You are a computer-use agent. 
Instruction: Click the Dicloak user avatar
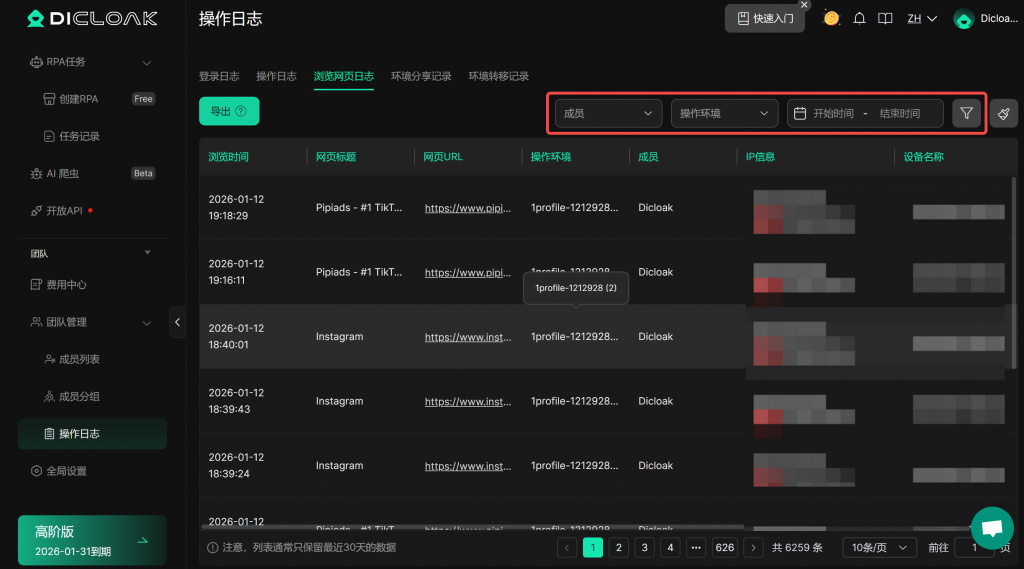964,18
